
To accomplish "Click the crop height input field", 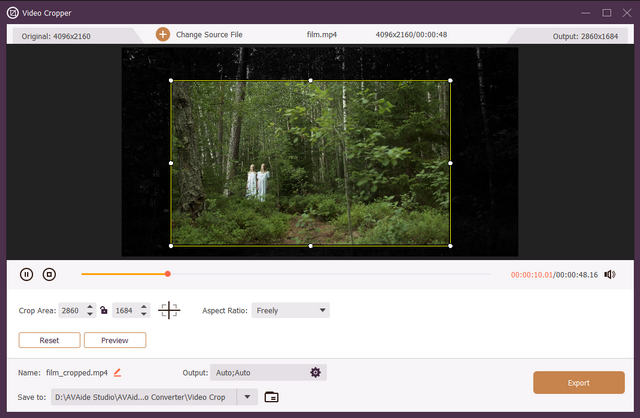I will [x=125, y=311].
